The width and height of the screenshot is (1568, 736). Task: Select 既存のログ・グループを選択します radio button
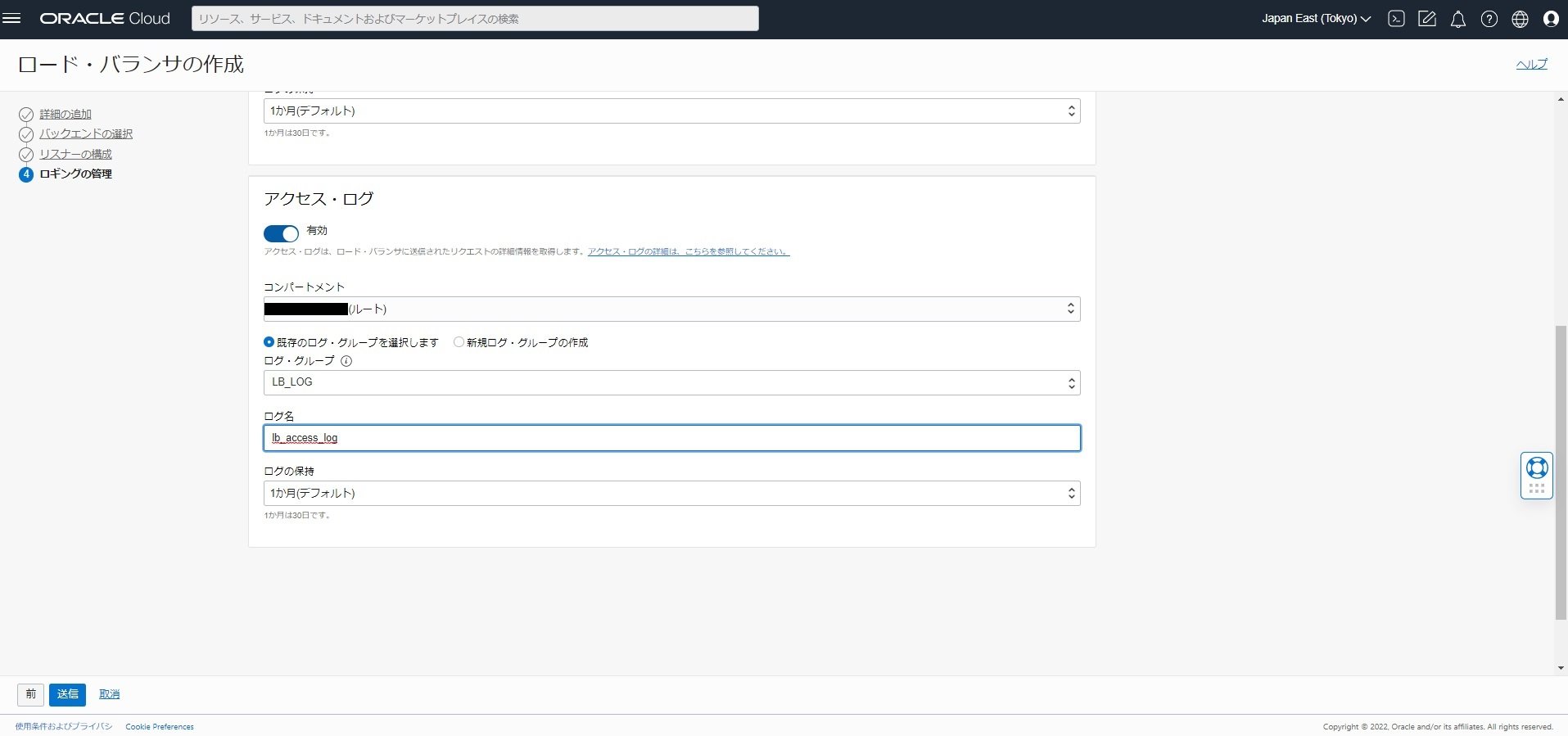269,342
